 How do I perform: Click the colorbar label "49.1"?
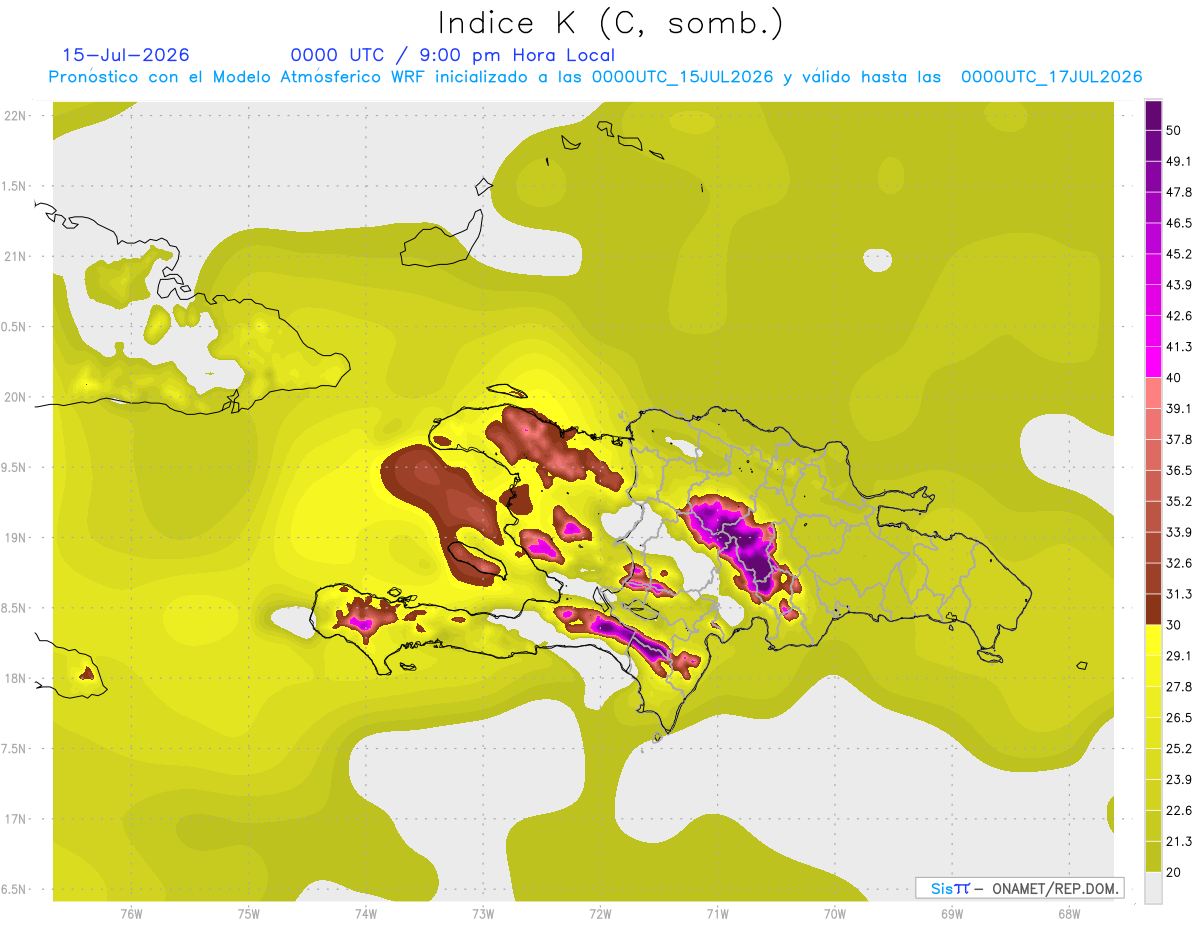(1179, 161)
